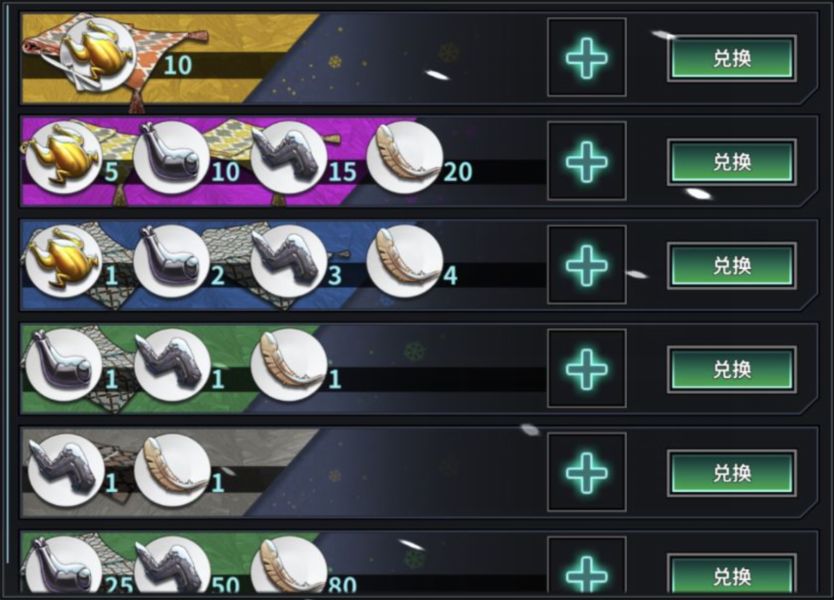Click the plus button in purple row
Screen dimensions: 834x600
pos(587,161)
